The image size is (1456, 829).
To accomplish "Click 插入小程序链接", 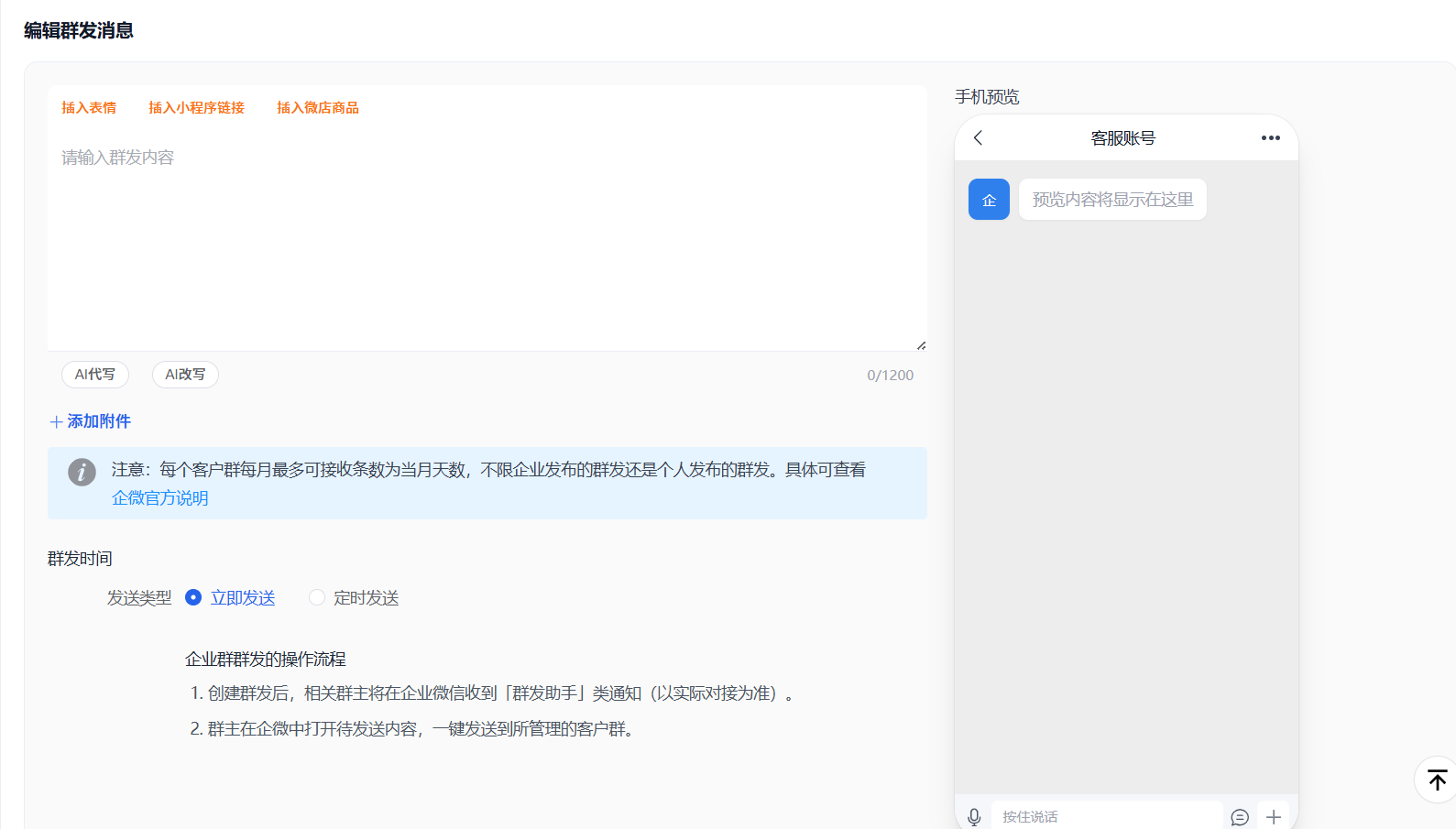I will coord(196,107).
